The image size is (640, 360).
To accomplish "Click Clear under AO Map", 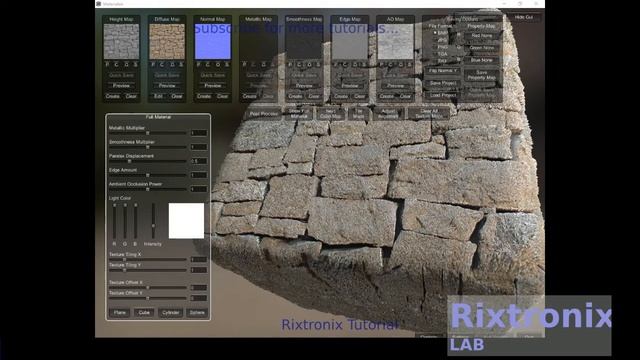I will point(405,96).
